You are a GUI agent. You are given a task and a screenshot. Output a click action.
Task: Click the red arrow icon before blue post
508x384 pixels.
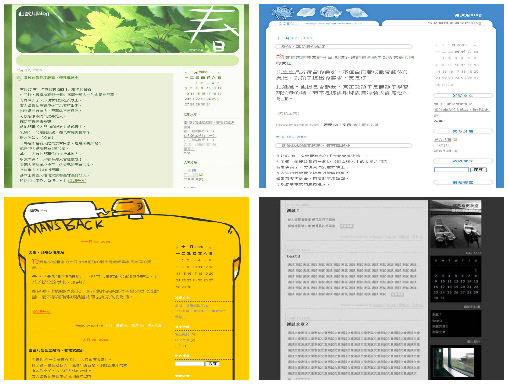(x=279, y=57)
